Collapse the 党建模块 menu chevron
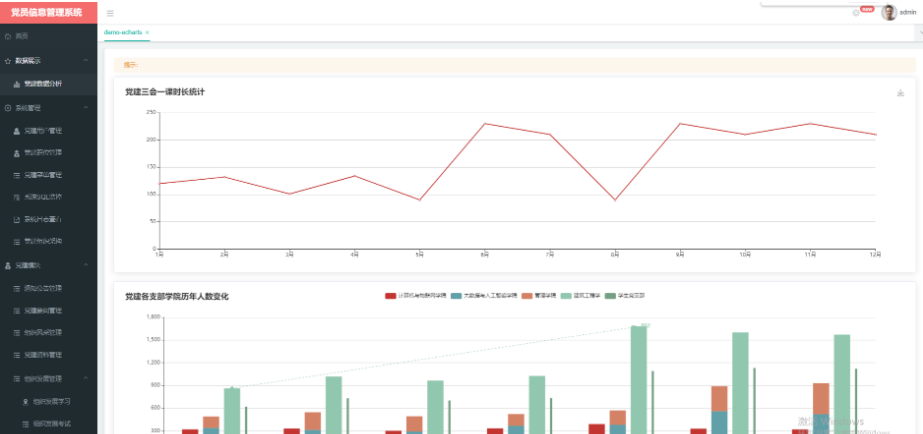Screen dimensions: 923x434 [x=86, y=266]
